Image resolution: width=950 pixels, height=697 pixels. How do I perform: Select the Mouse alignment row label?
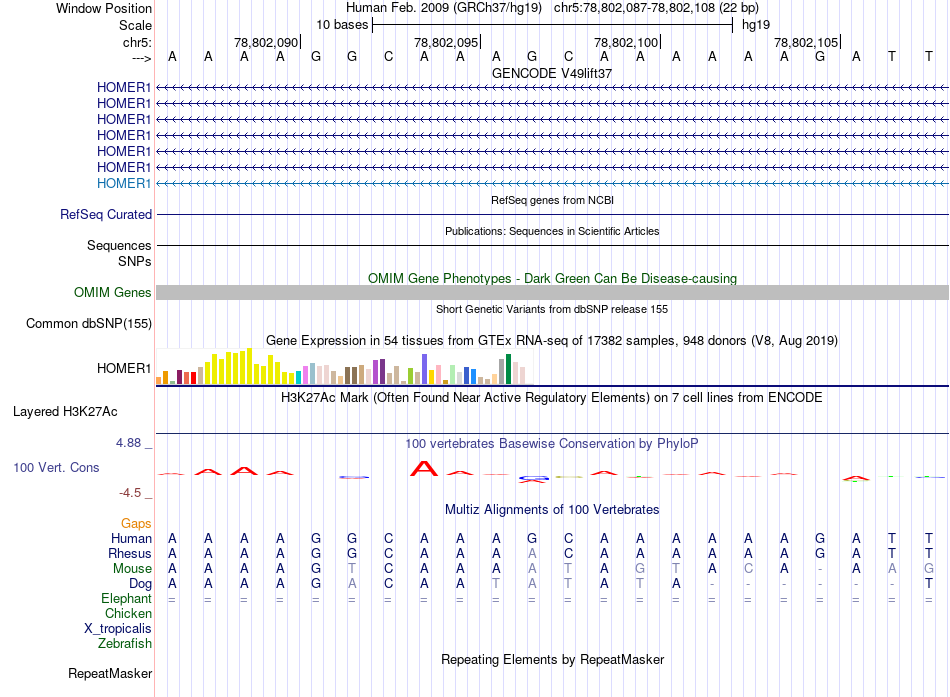point(132,569)
